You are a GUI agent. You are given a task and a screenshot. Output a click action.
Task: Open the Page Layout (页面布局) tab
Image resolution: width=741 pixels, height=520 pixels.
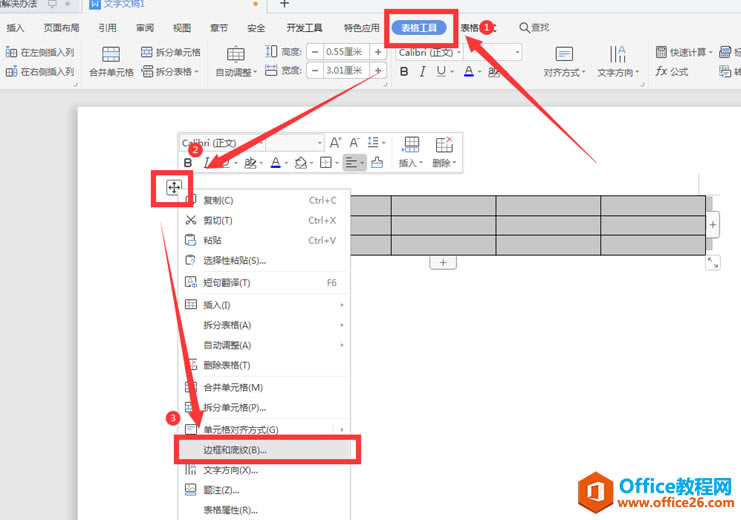tap(61, 28)
